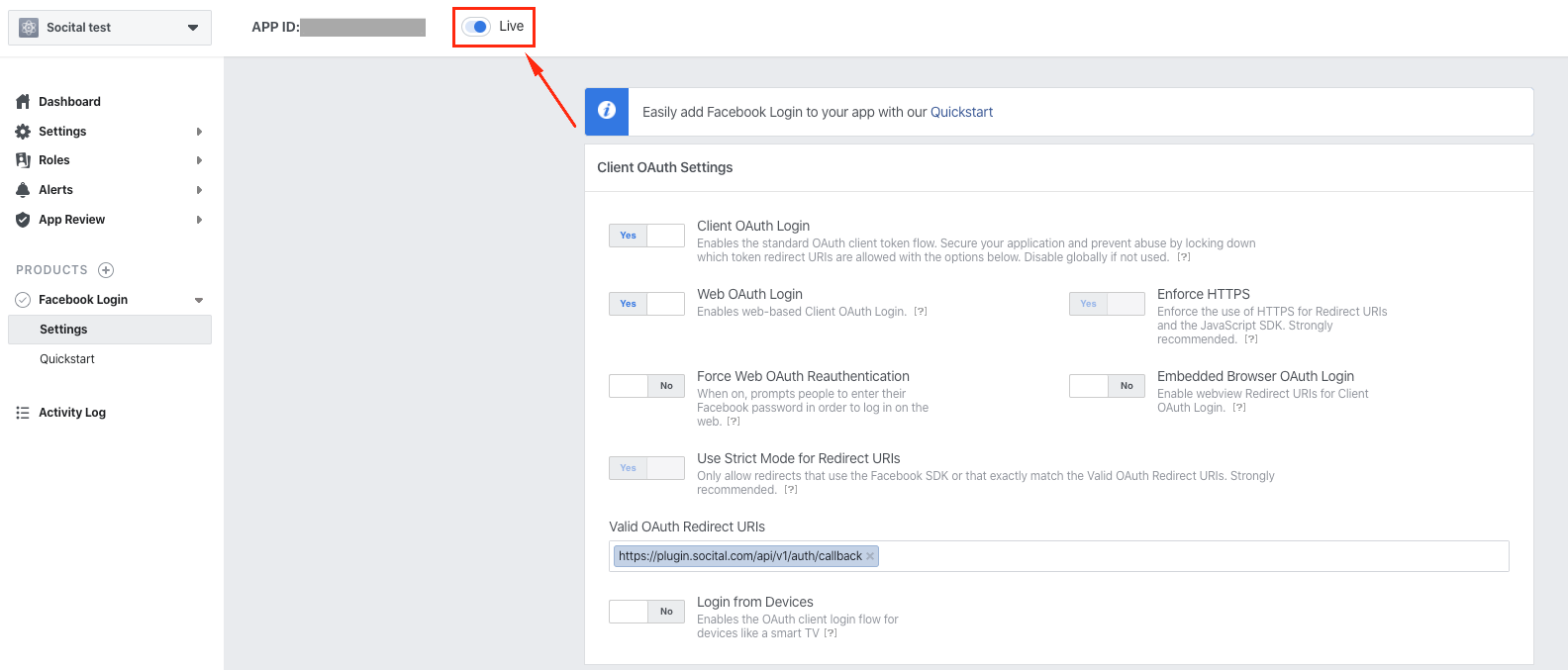
Task: Click the Facebook Login product label
Action: click(x=83, y=300)
